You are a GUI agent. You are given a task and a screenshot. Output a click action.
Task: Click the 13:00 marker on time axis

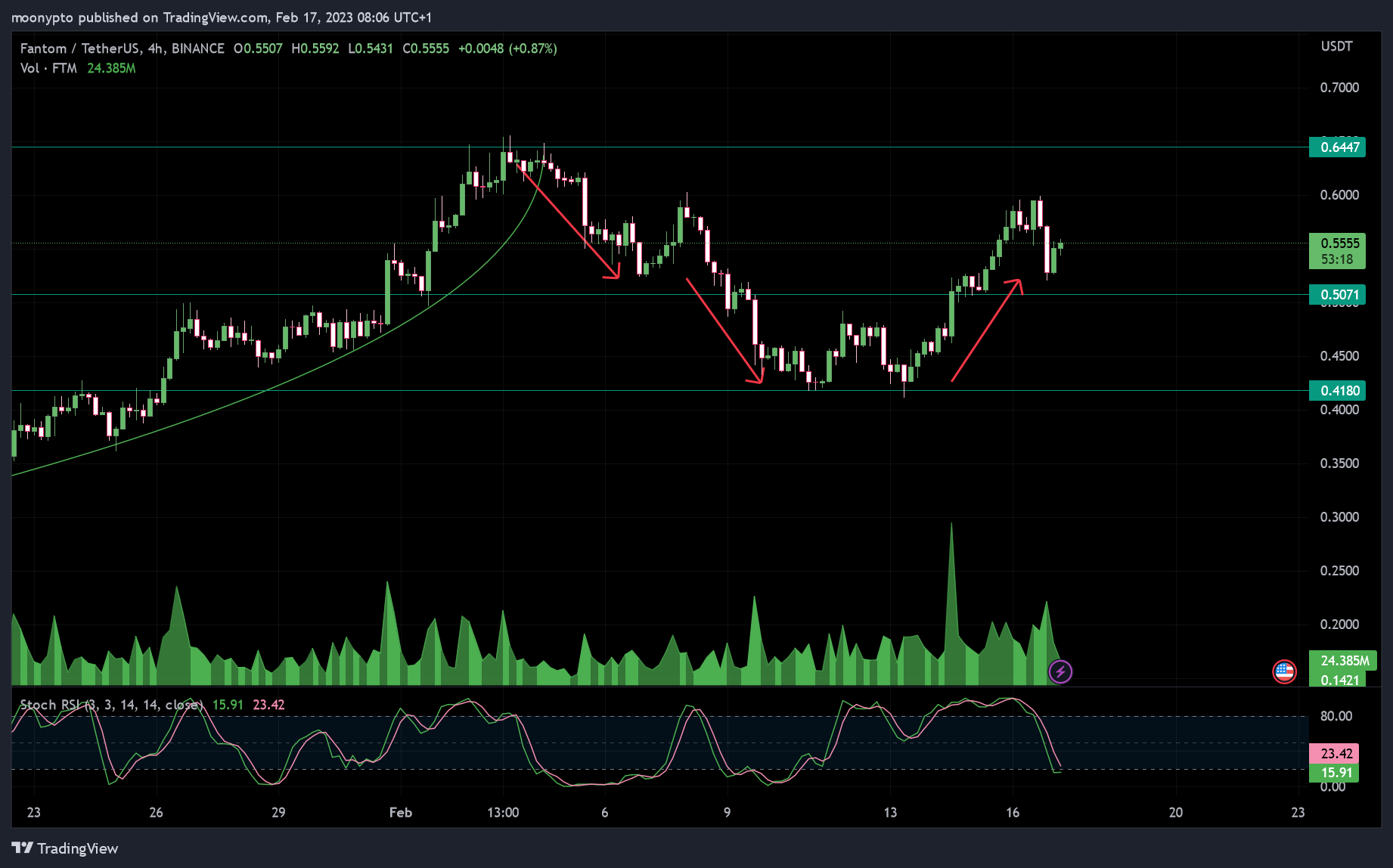503,812
